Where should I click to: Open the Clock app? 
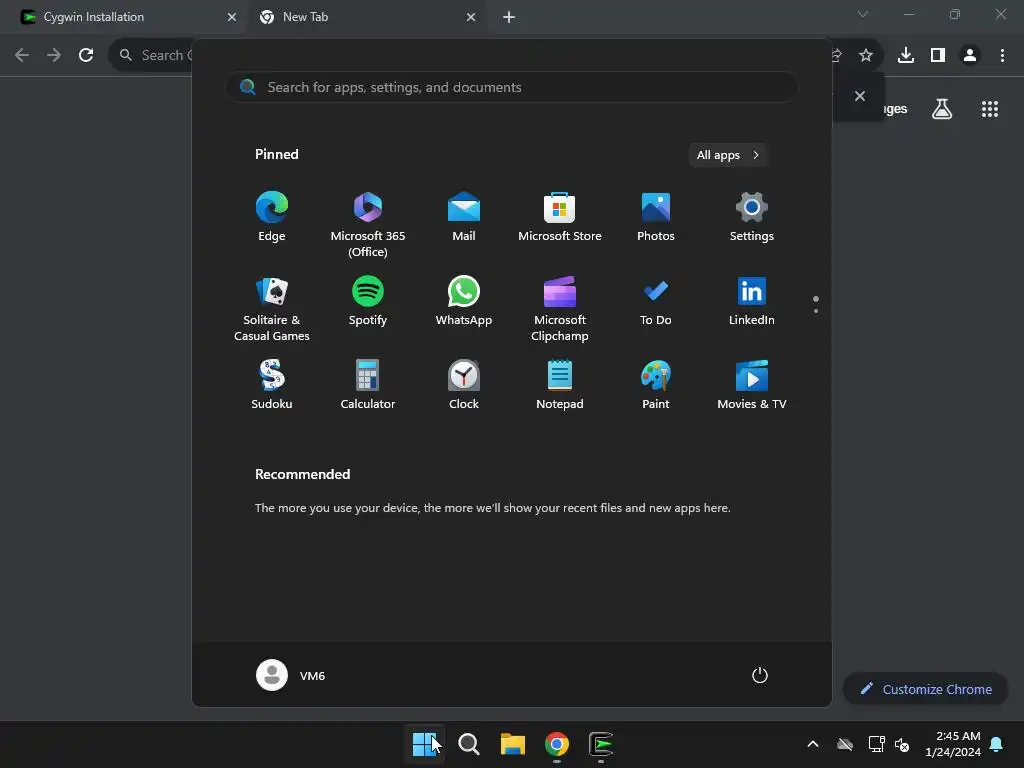pyautogui.click(x=464, y=385)
